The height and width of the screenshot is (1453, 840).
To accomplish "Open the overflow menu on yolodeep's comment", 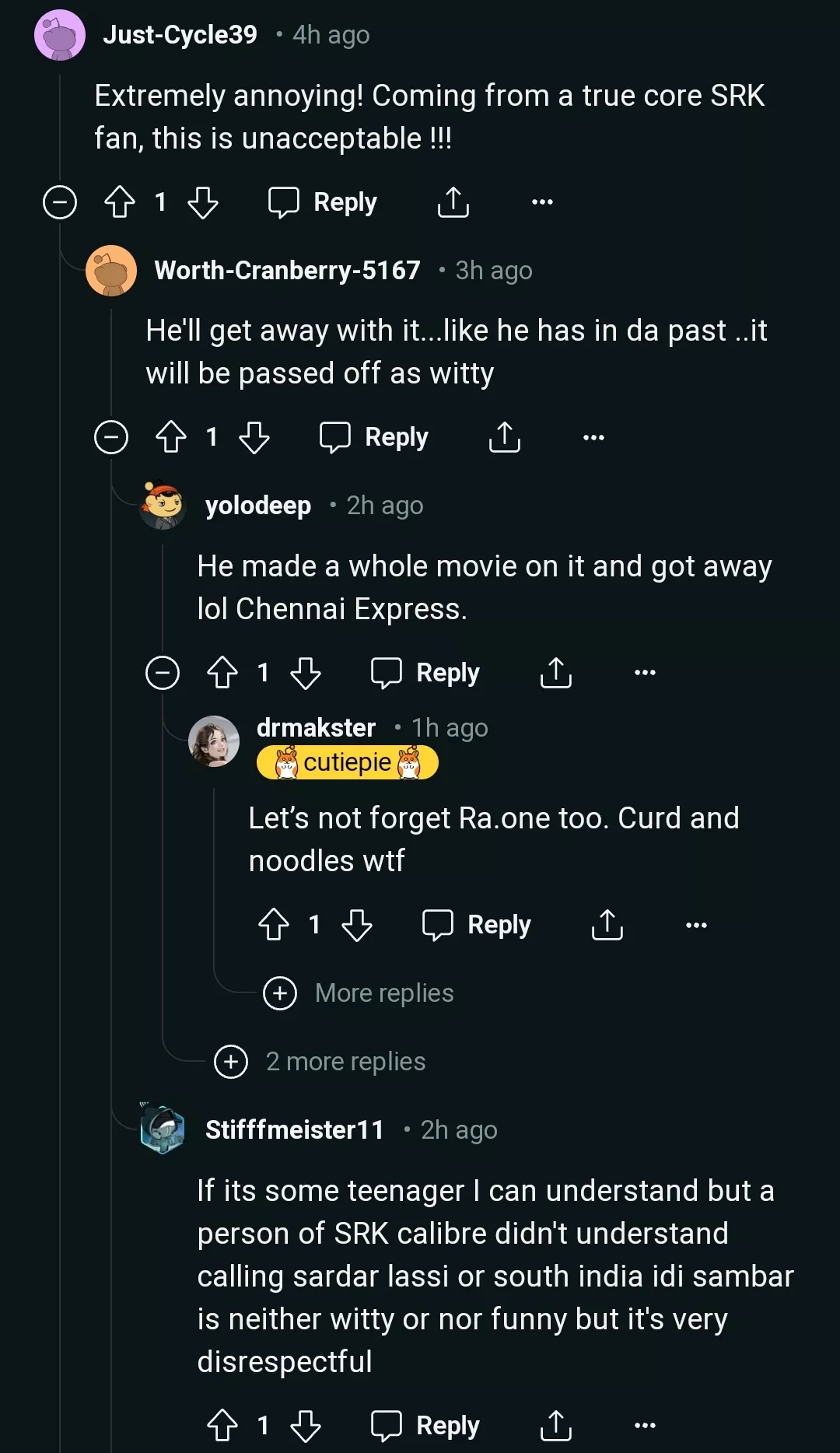I will point(644,673).
